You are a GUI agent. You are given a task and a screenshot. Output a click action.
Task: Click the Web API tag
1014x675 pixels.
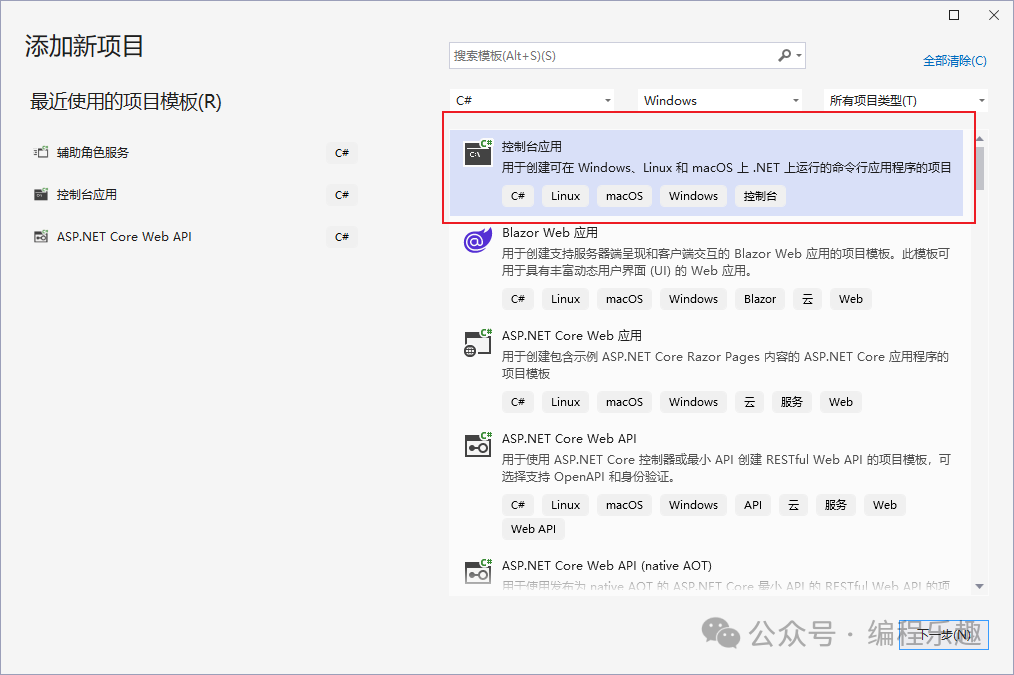(x=533, y=529)
